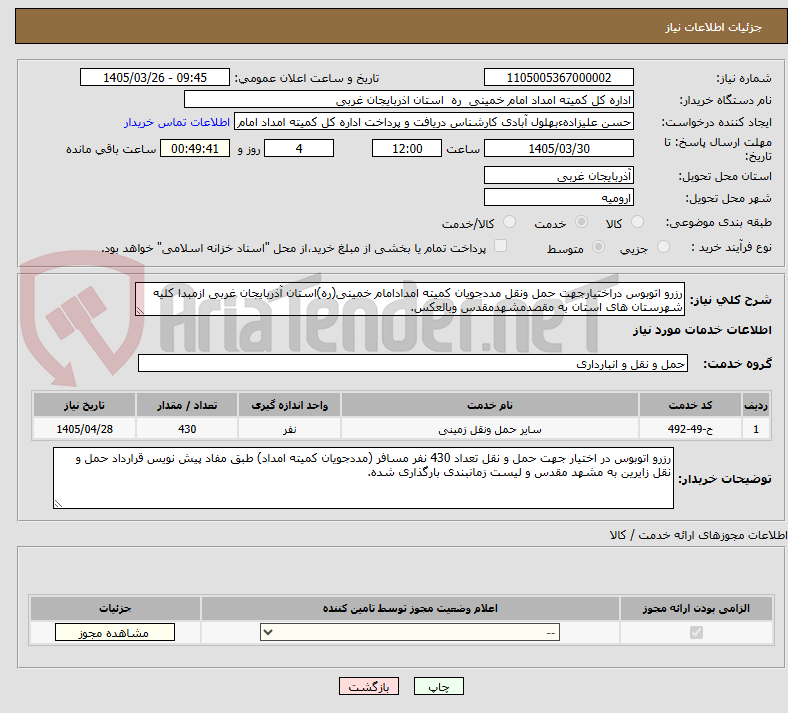Screen dimensions: 788x713
Task: Click the جزئیات اطلاعات نیاز page title
Action: point(714,27)
